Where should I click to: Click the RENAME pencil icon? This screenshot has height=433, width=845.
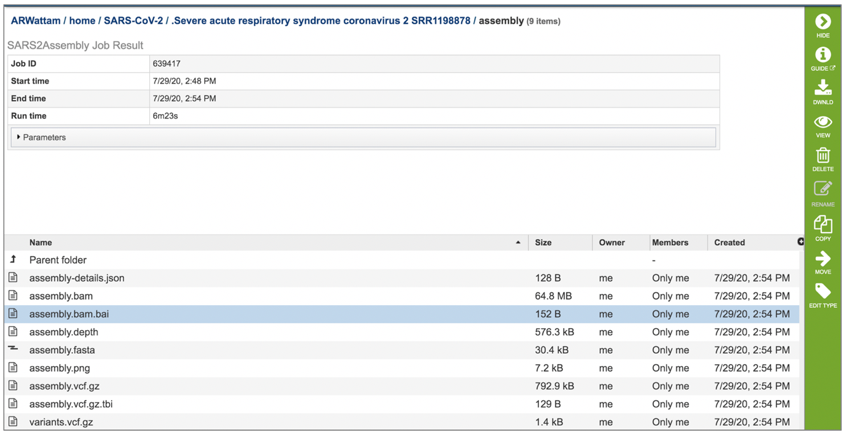tap(822, 189)
